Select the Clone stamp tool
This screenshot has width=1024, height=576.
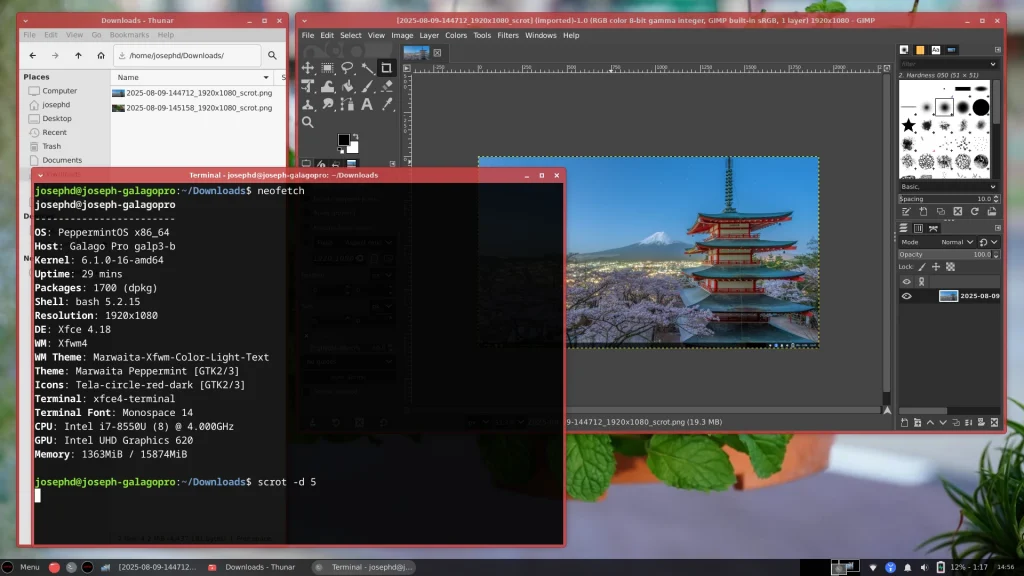coord(308,104)
